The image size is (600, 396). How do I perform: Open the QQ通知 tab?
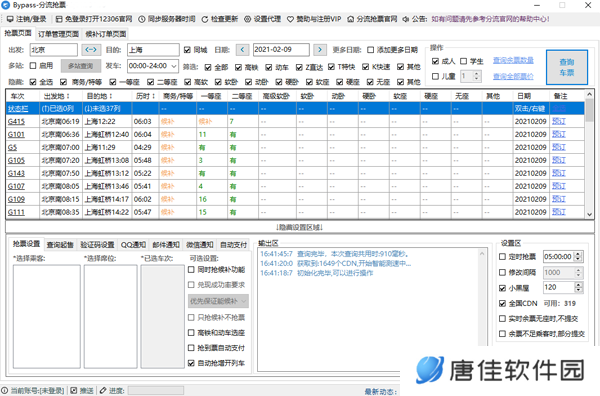(x=133, y=244)
